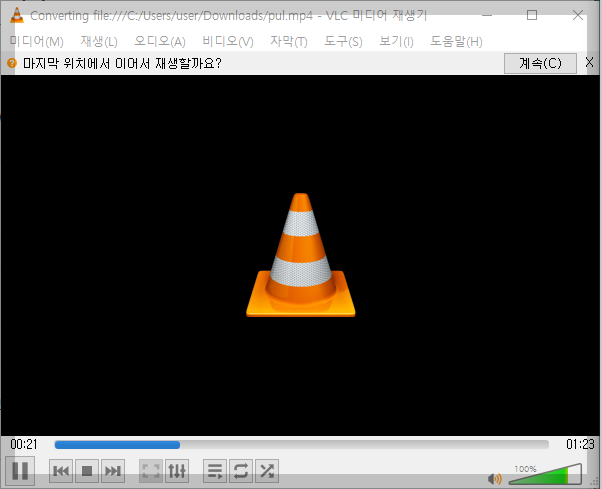Seek within the blue progress bar
Screen dimensions: 602x489
click(x=302, y=444)
